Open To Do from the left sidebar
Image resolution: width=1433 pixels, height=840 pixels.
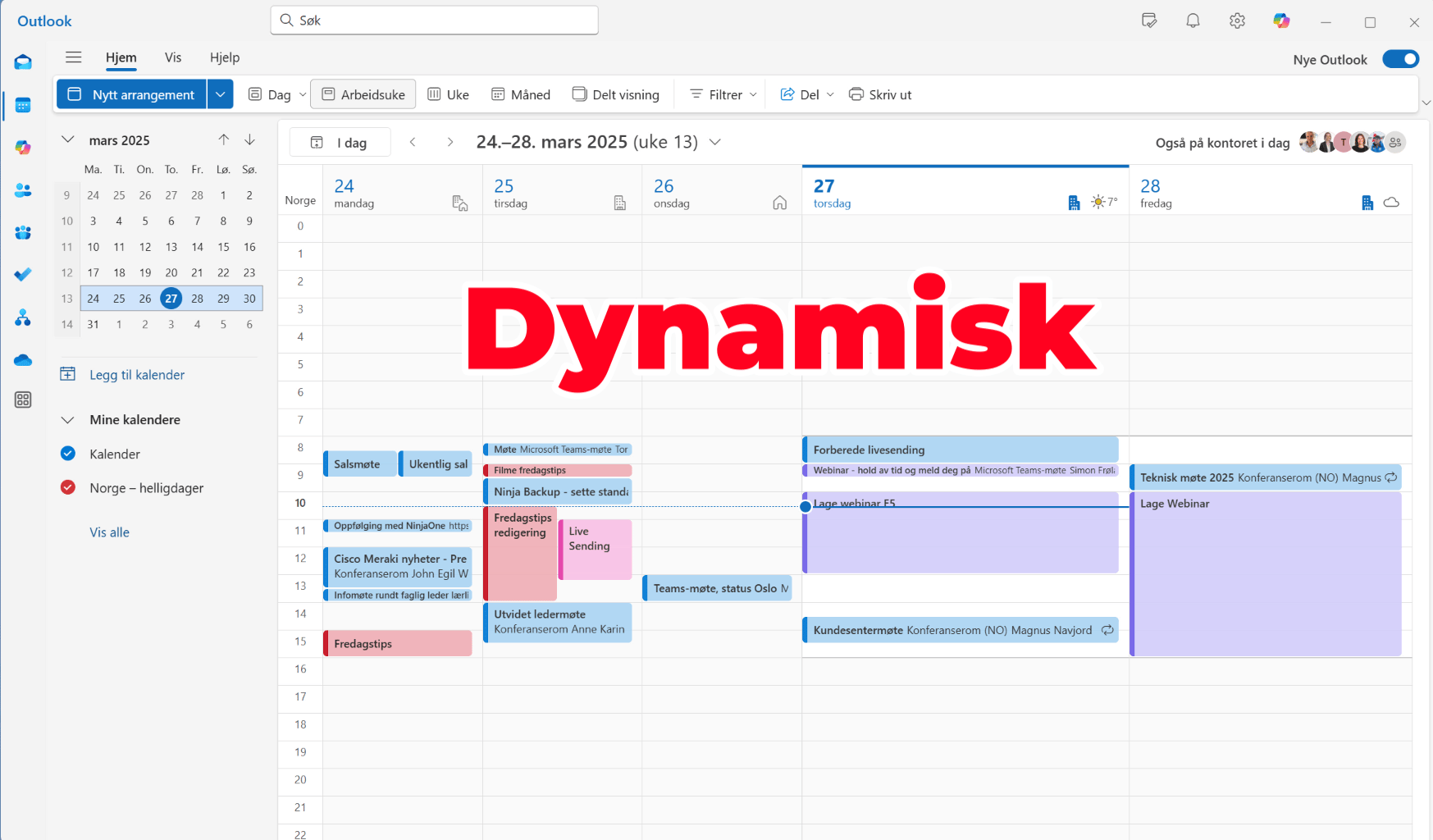[x=22, y=274]
